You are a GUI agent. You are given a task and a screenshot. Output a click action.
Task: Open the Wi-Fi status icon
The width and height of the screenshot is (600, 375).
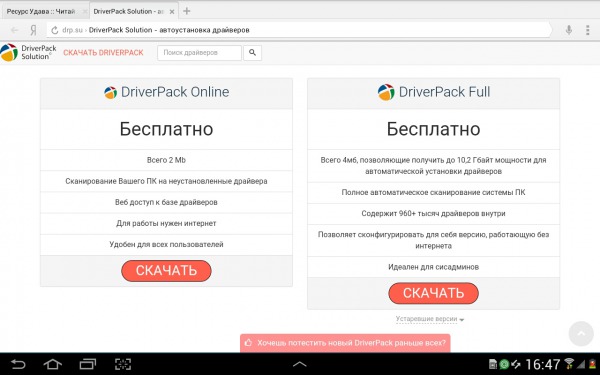(x=569, y=364)
